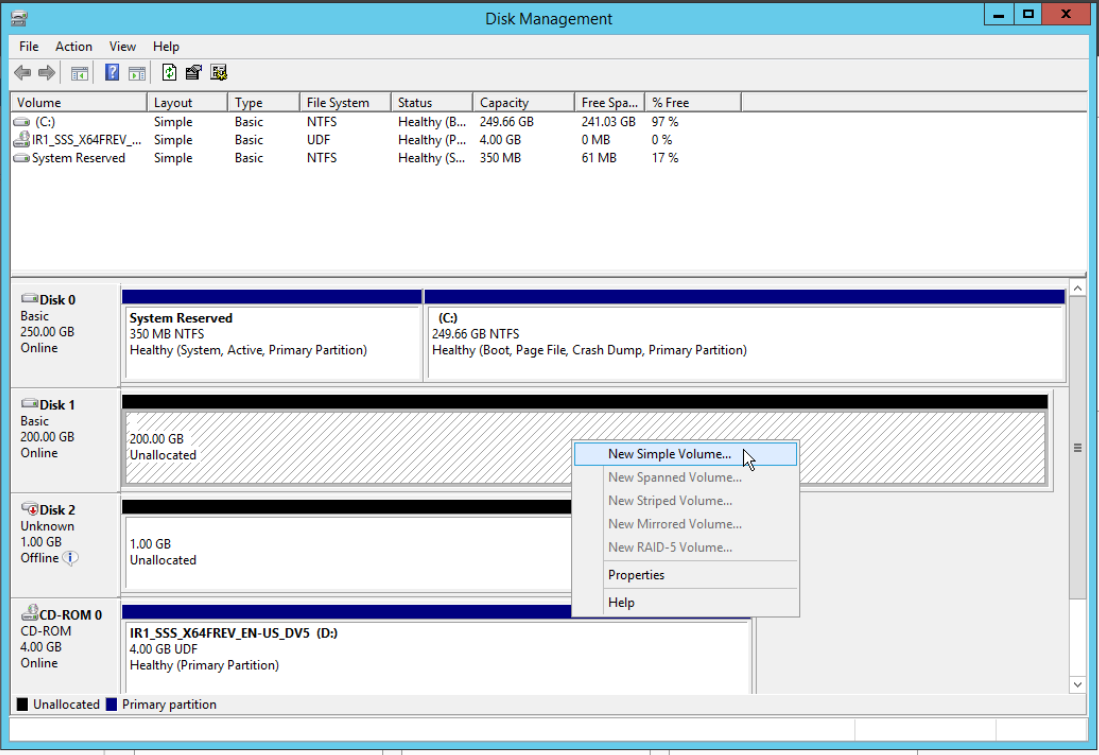Click the Forward arrow in toolbar
1099x755 pixels.
(46, 73)
